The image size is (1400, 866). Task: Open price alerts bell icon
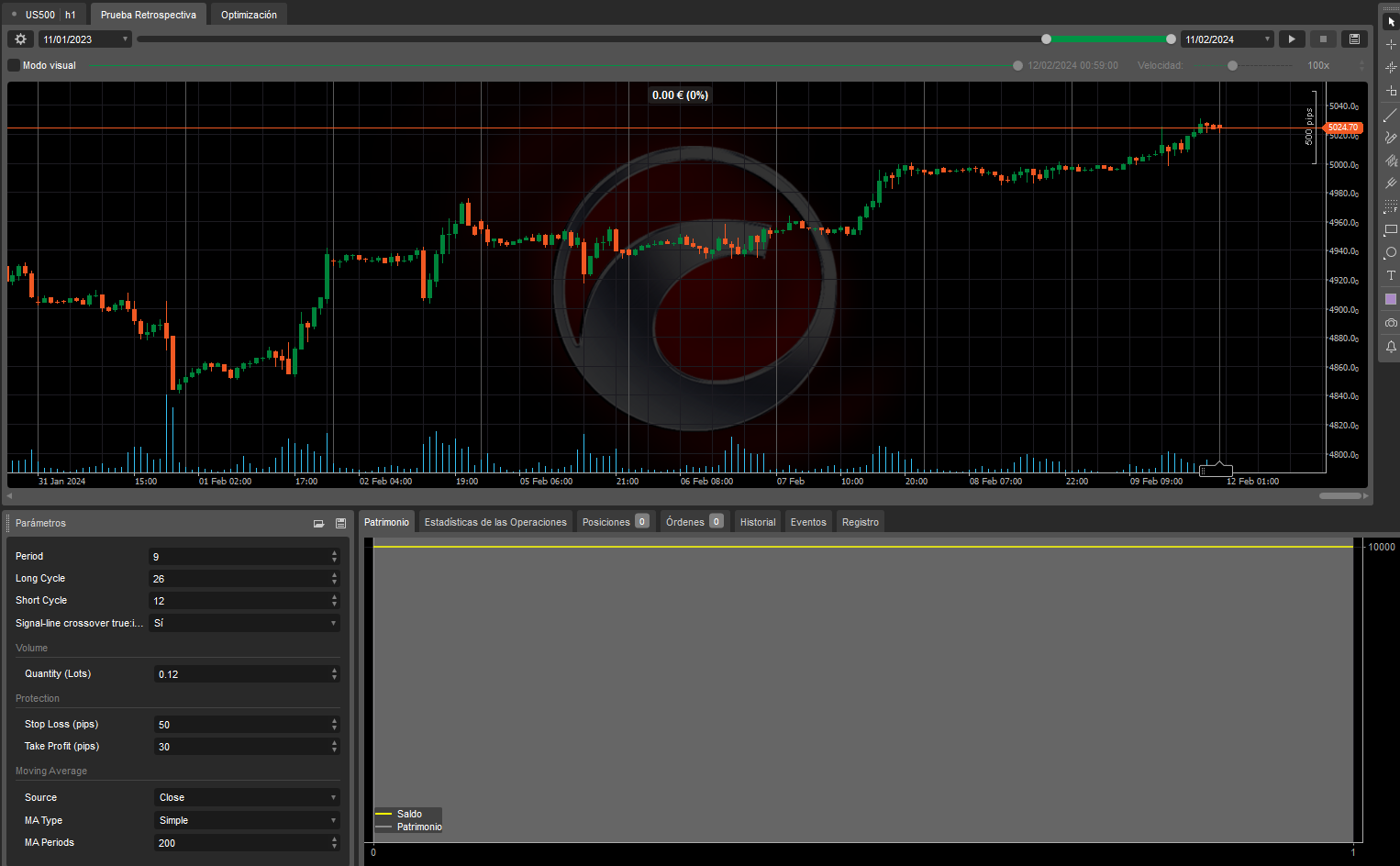click(x=1391, y=346)
